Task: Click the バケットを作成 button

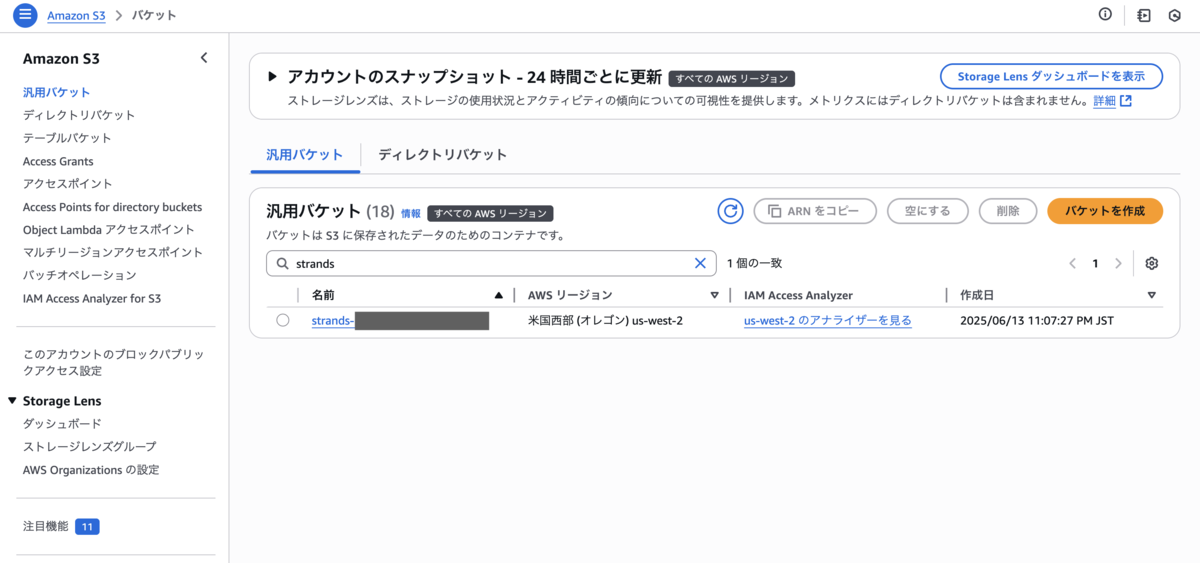Action: (x=1104, y=211)
